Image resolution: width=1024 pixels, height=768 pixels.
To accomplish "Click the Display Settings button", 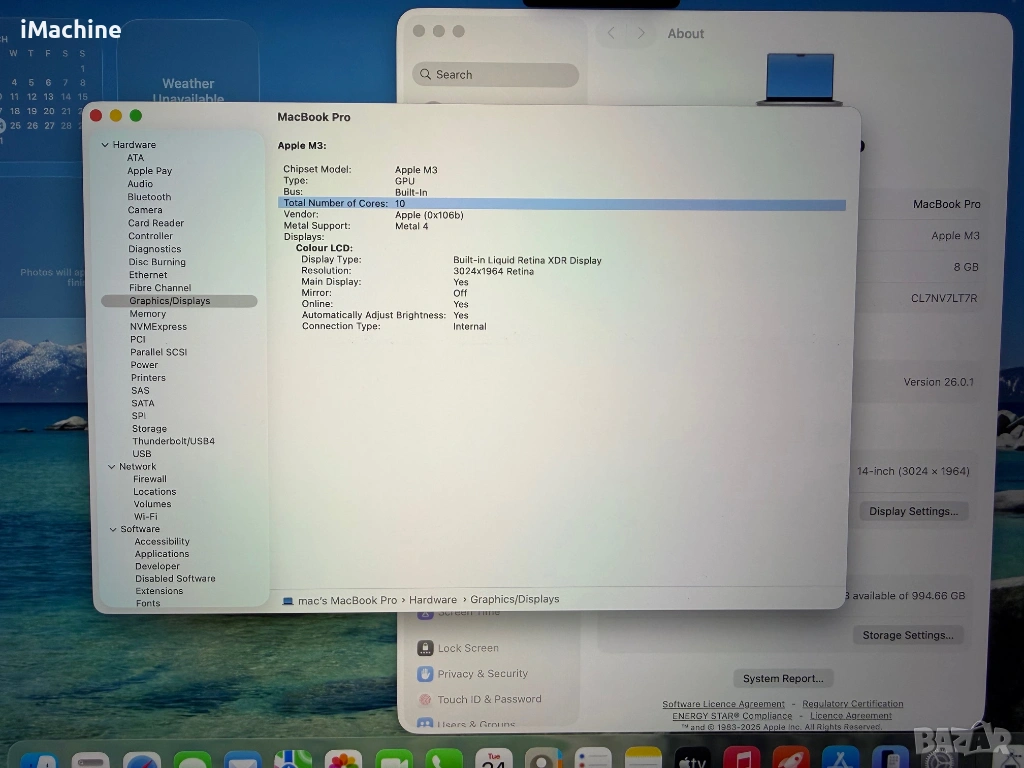I will [913, 511].
